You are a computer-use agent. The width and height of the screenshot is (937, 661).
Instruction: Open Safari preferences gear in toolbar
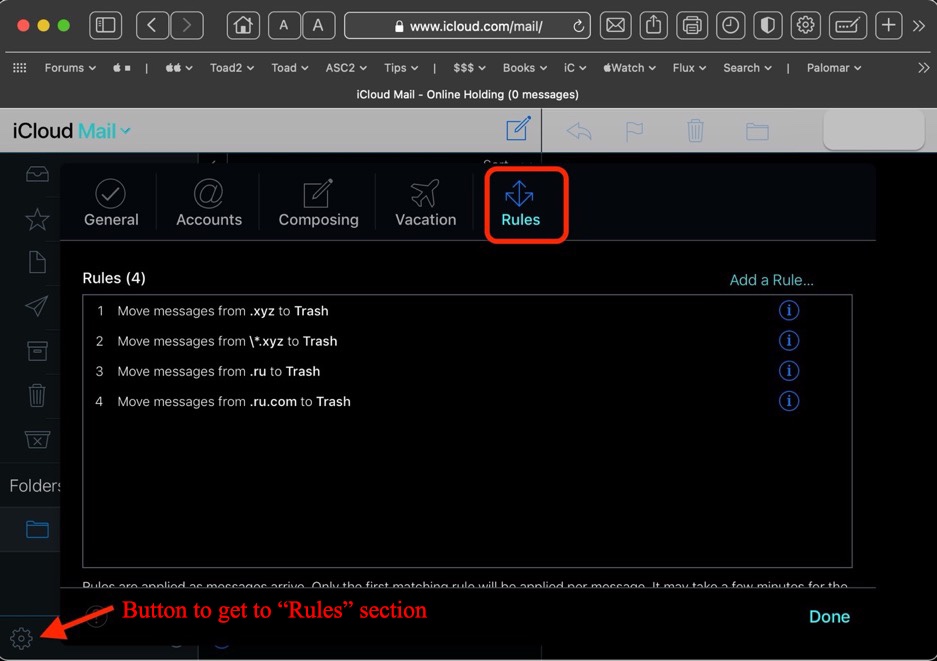(805, 25)
